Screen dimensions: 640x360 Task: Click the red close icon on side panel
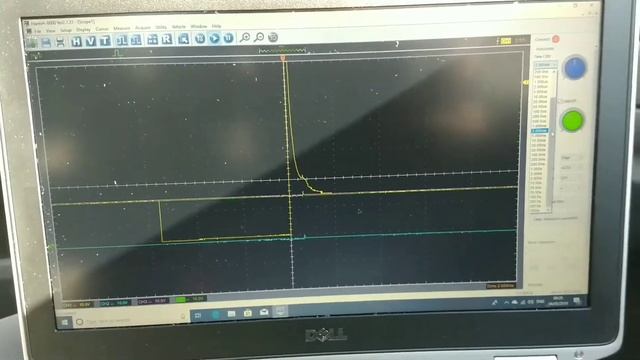point(556,39)
